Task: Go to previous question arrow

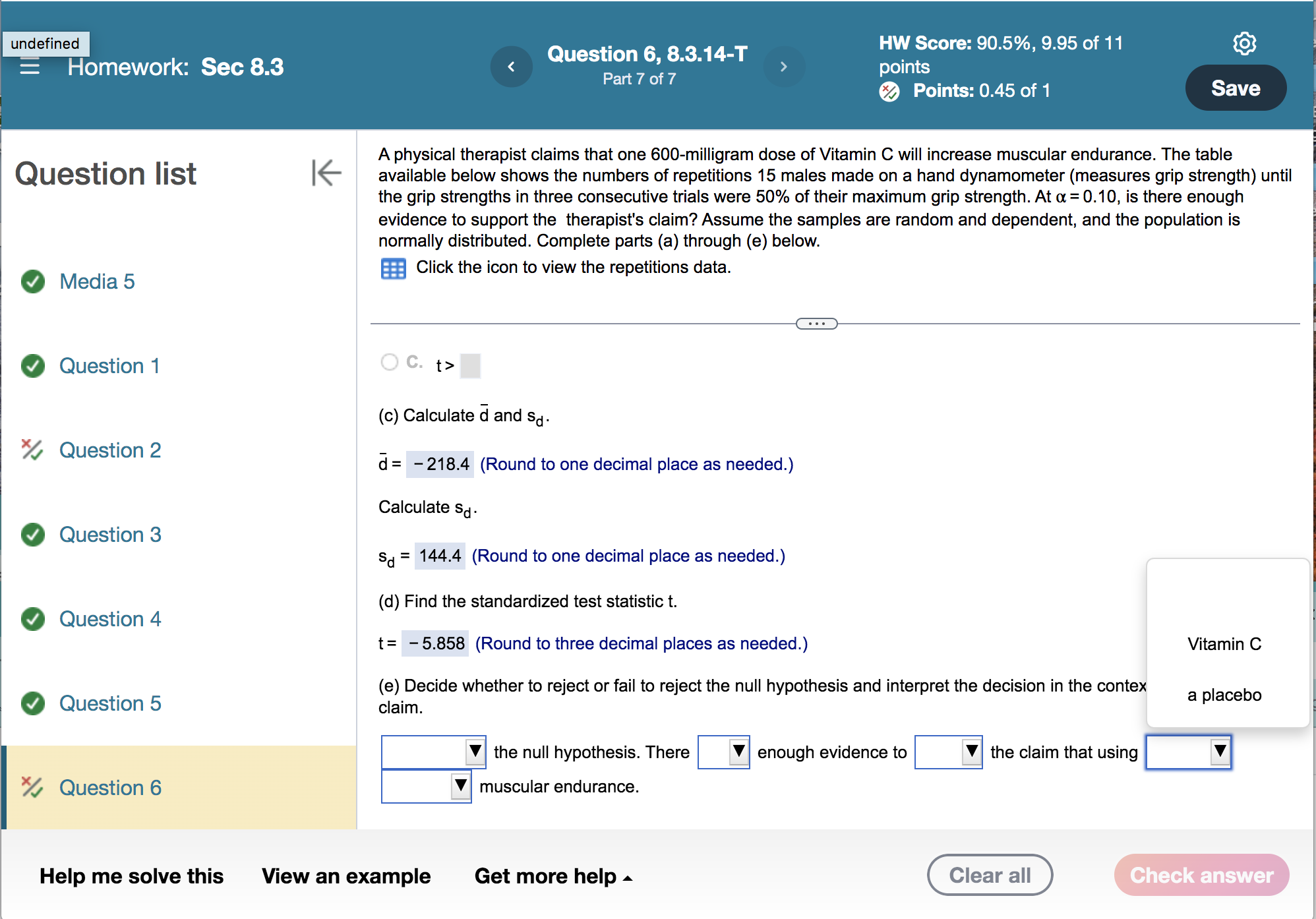Action: pyautogui.click(x=511, y=67)
